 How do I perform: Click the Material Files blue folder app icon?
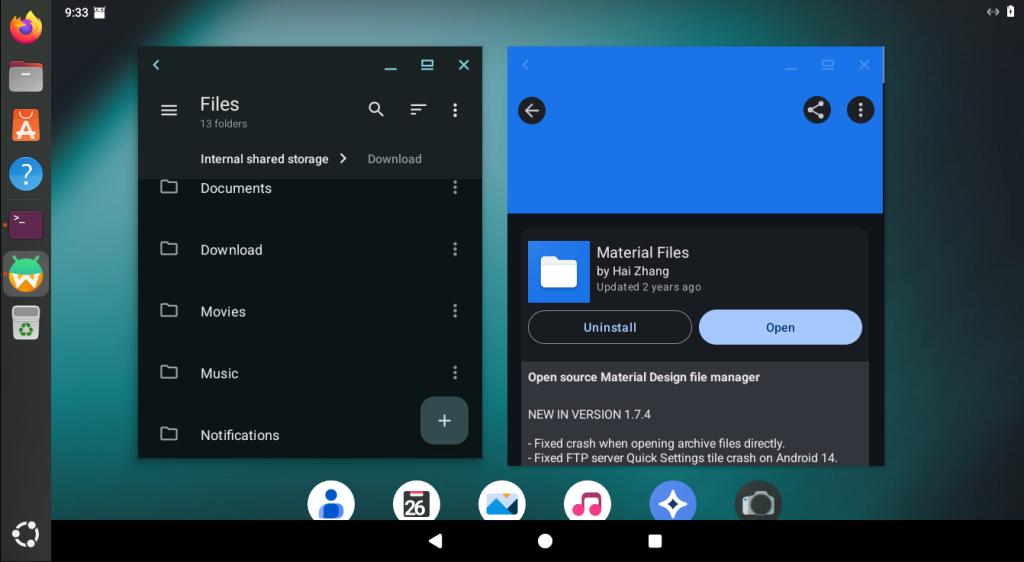pos(558,271)
